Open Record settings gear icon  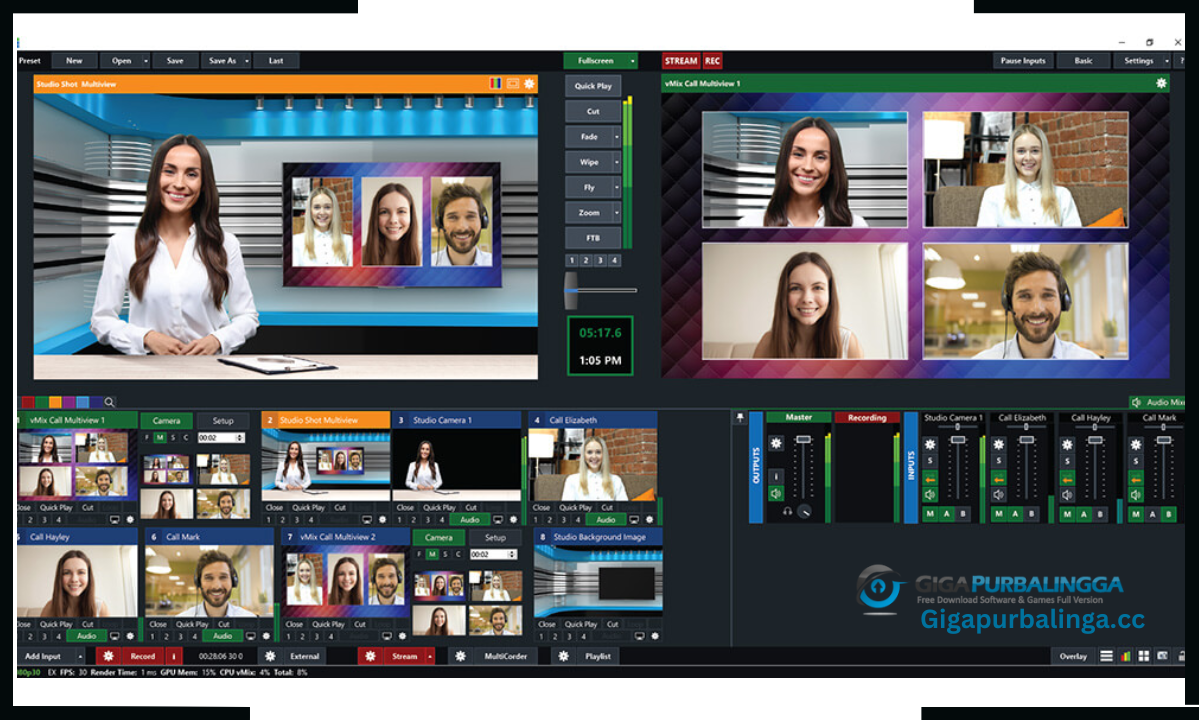(x=109, y=656)
